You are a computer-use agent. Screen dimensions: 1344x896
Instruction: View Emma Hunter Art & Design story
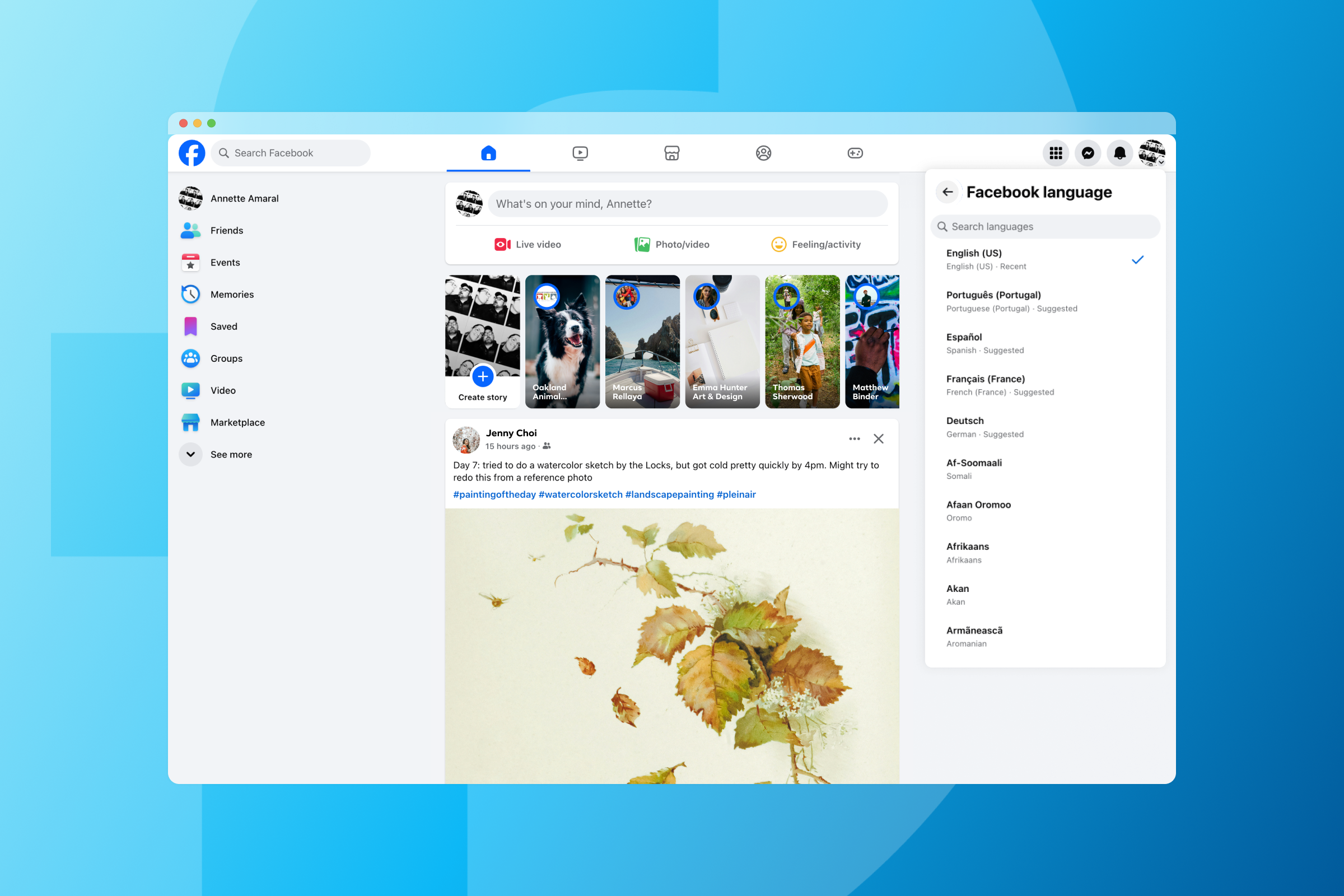(722, 342)
